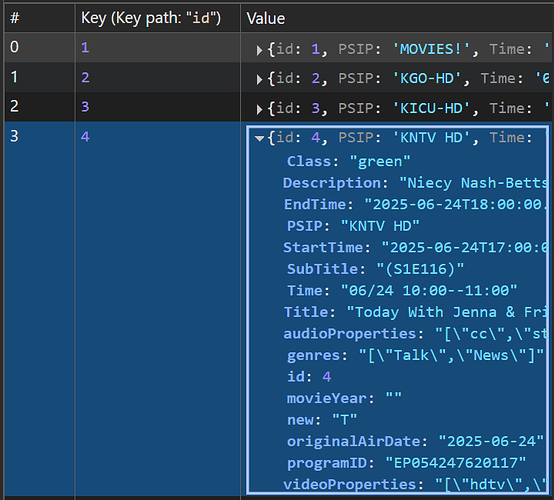Screen dimensions: 554x500
Task: Select the genres Talk News property
Action: pos(416,355)
